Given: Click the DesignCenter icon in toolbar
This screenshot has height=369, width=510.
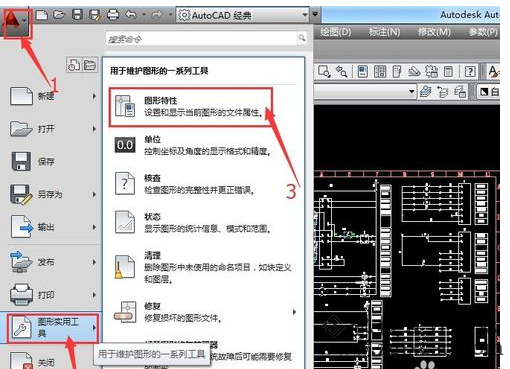Looking at the screenshot, I should 380,71.
